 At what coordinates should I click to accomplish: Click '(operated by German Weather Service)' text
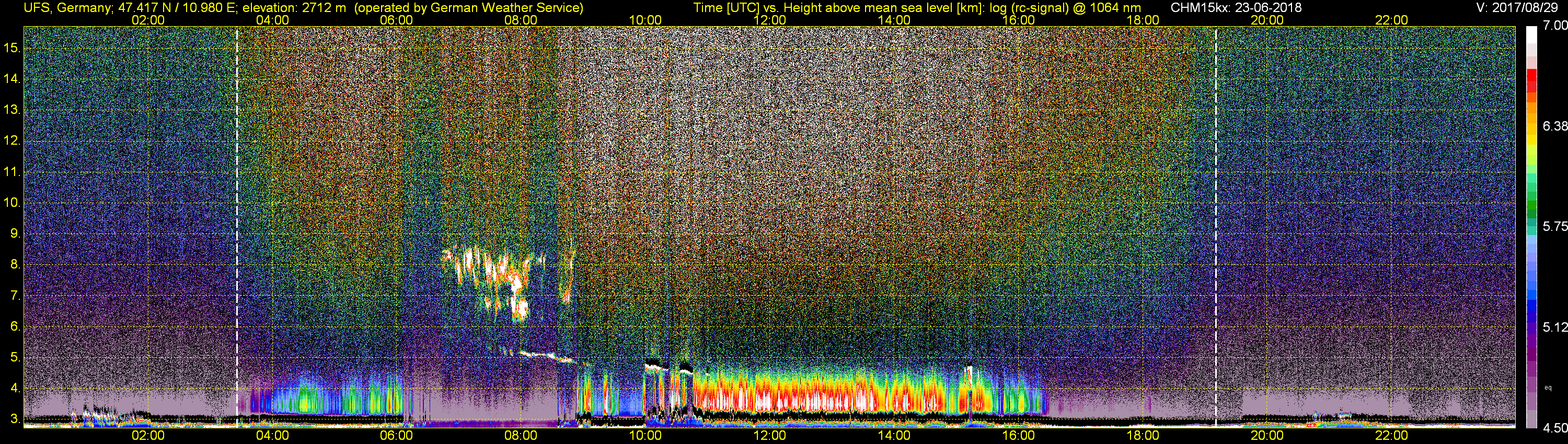point(469,8)
